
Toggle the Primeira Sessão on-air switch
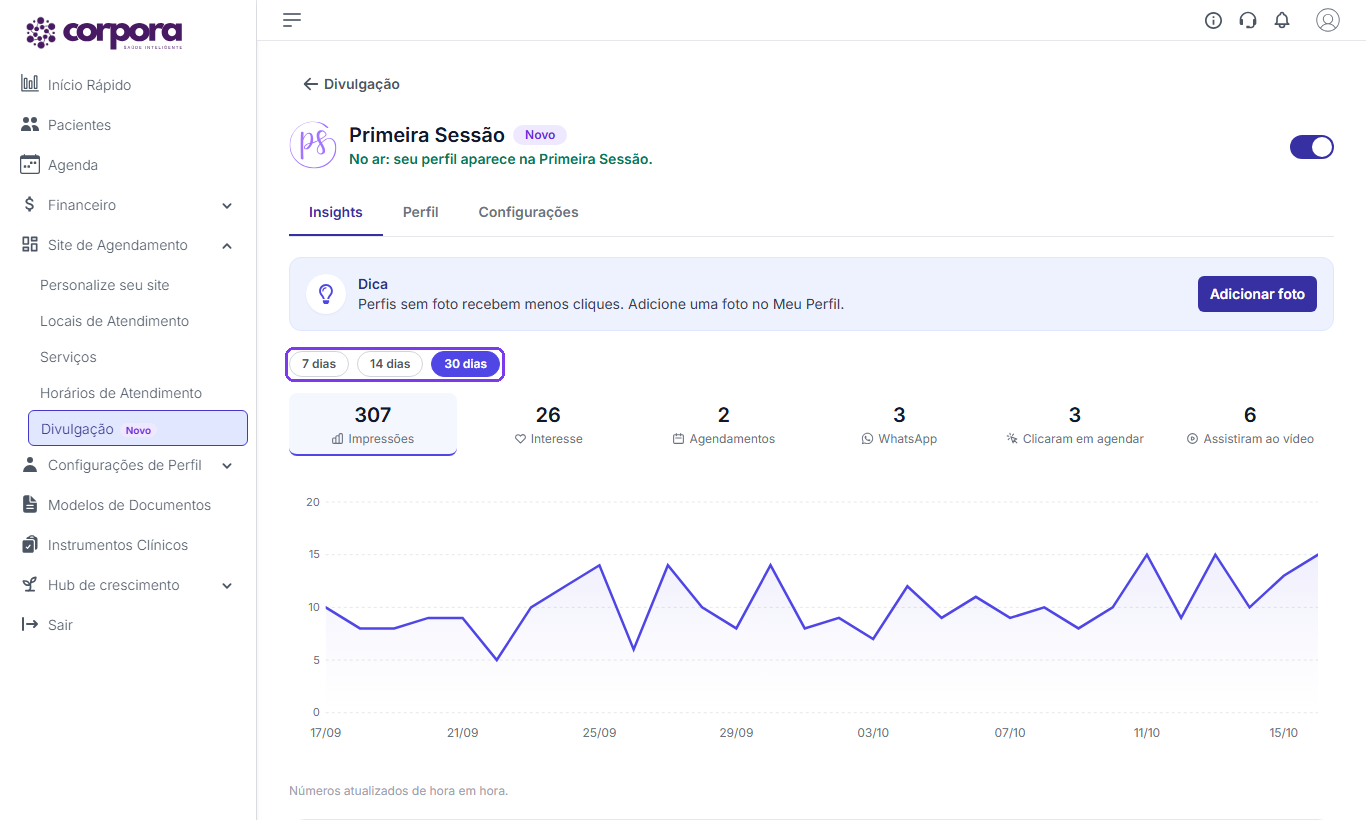[1312, 147]
